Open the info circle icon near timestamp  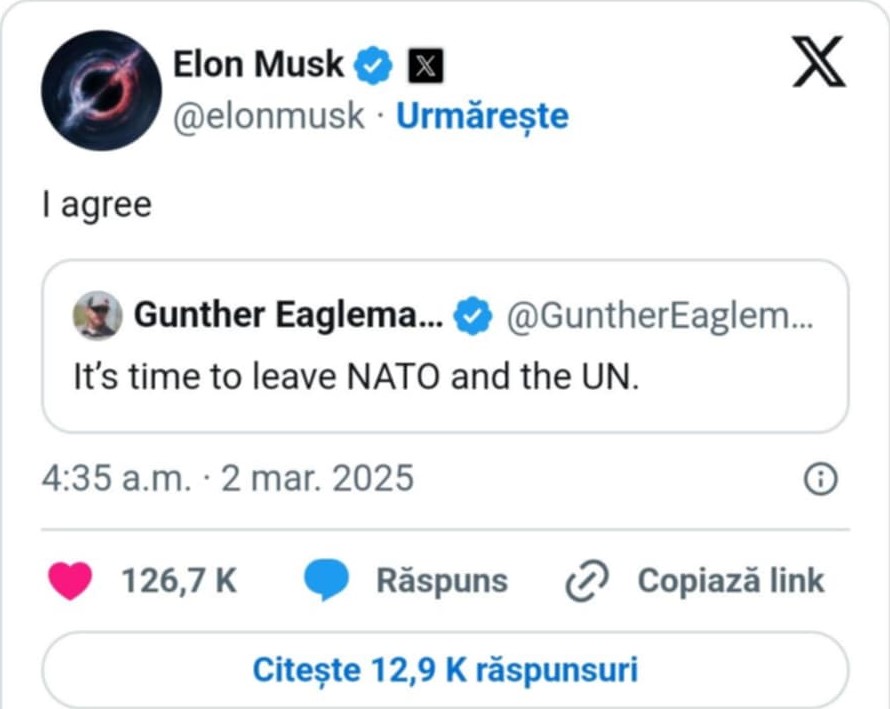pyautogui.click(x=820, y=480)
